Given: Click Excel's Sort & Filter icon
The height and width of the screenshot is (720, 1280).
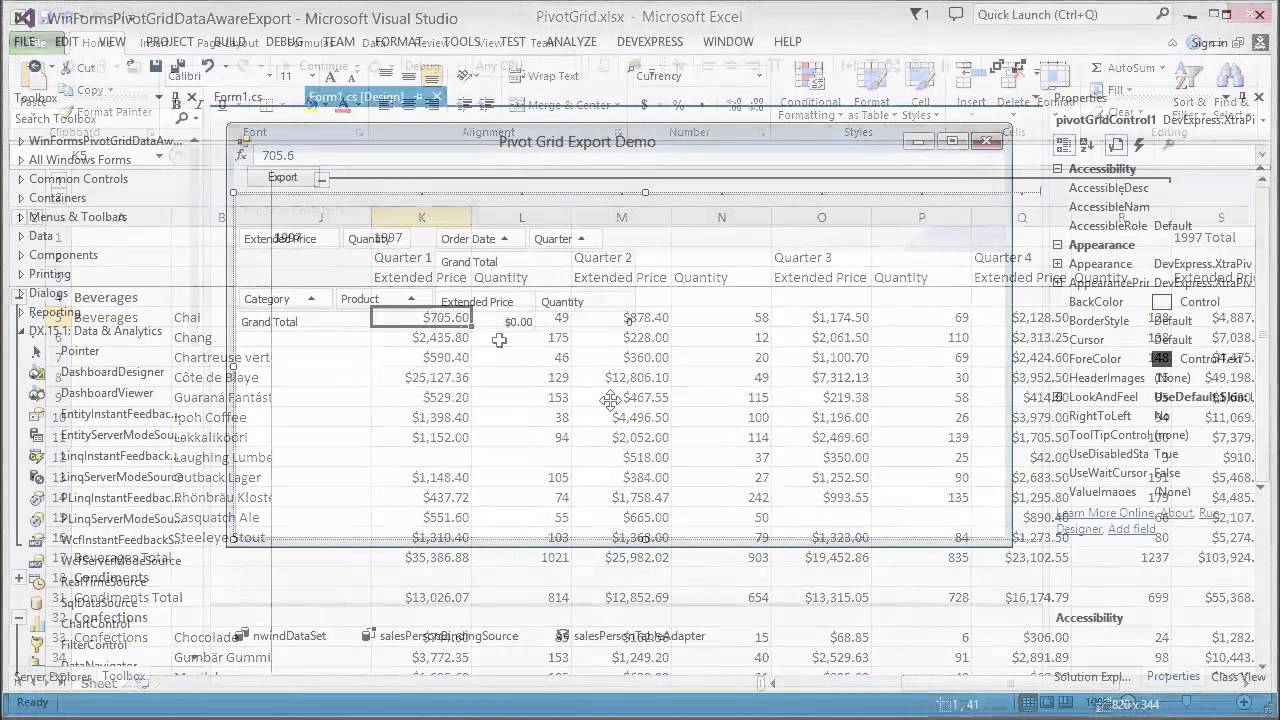Looking at the screenshot, I should pos(1188,78).
